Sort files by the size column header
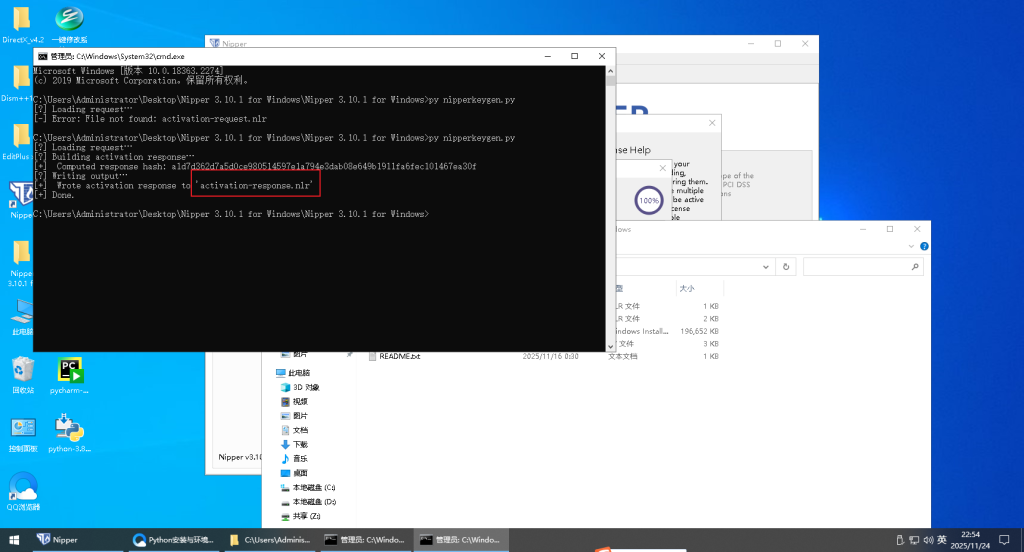 (687, 287)
